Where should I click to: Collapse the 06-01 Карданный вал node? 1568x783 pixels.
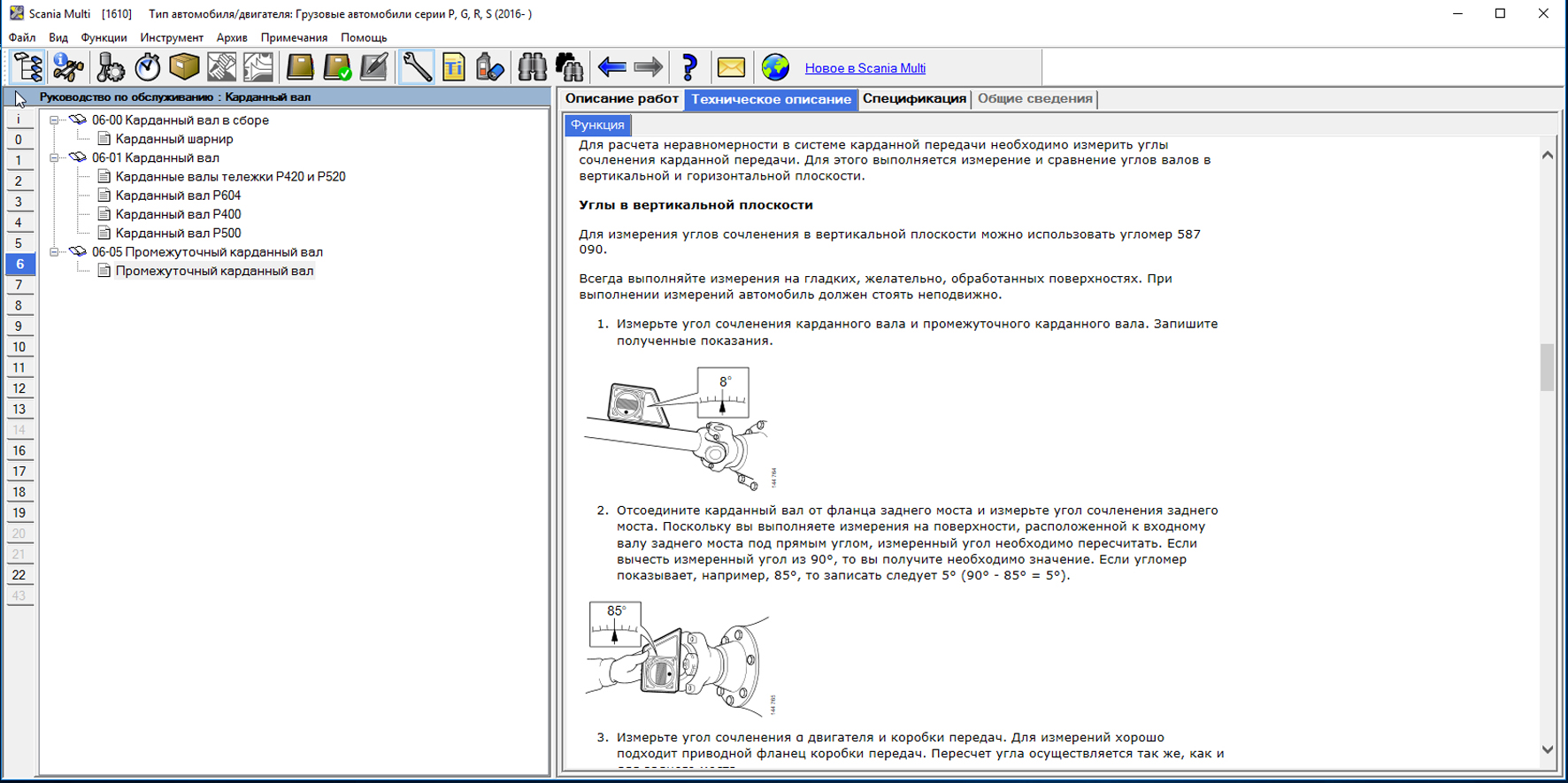(x=54, y=157)
